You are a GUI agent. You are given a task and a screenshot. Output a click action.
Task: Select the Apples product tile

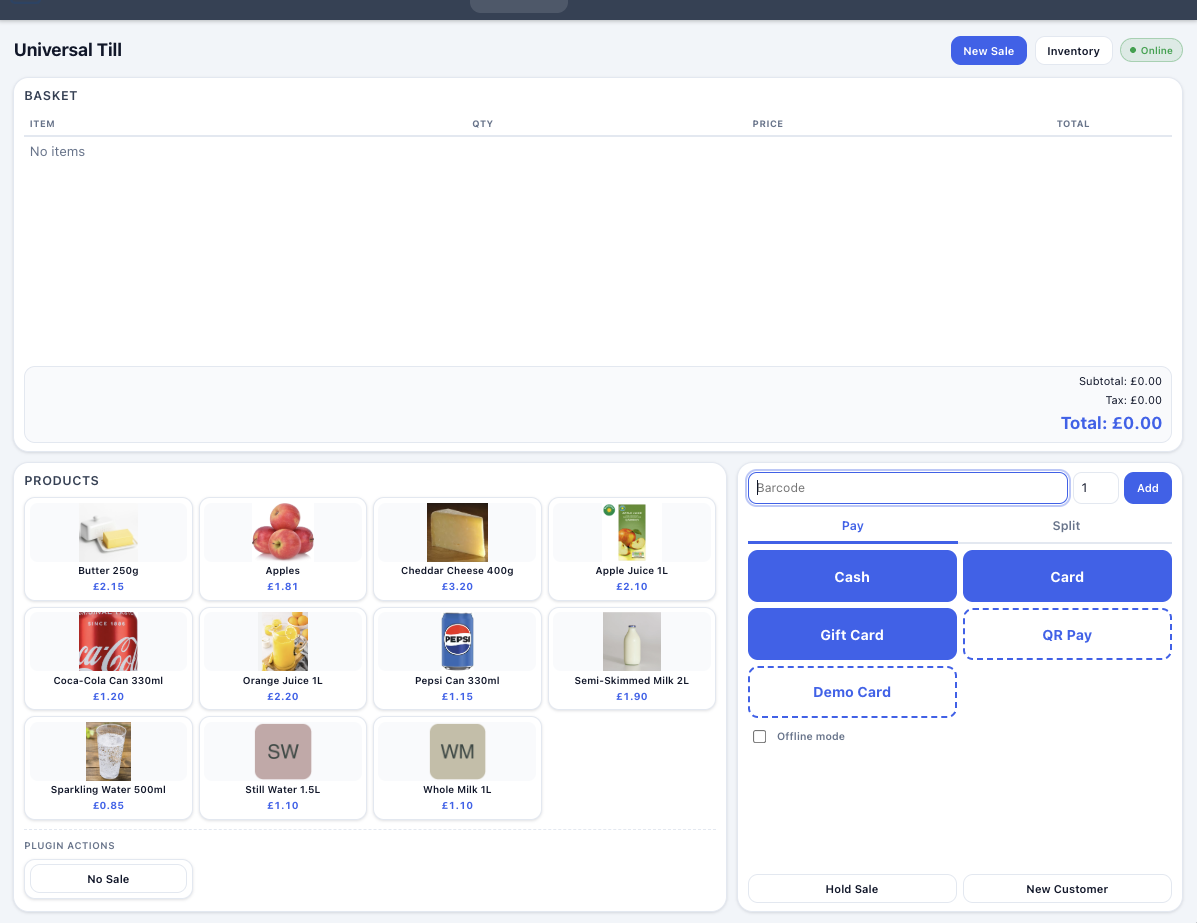(x=282, y=549)
